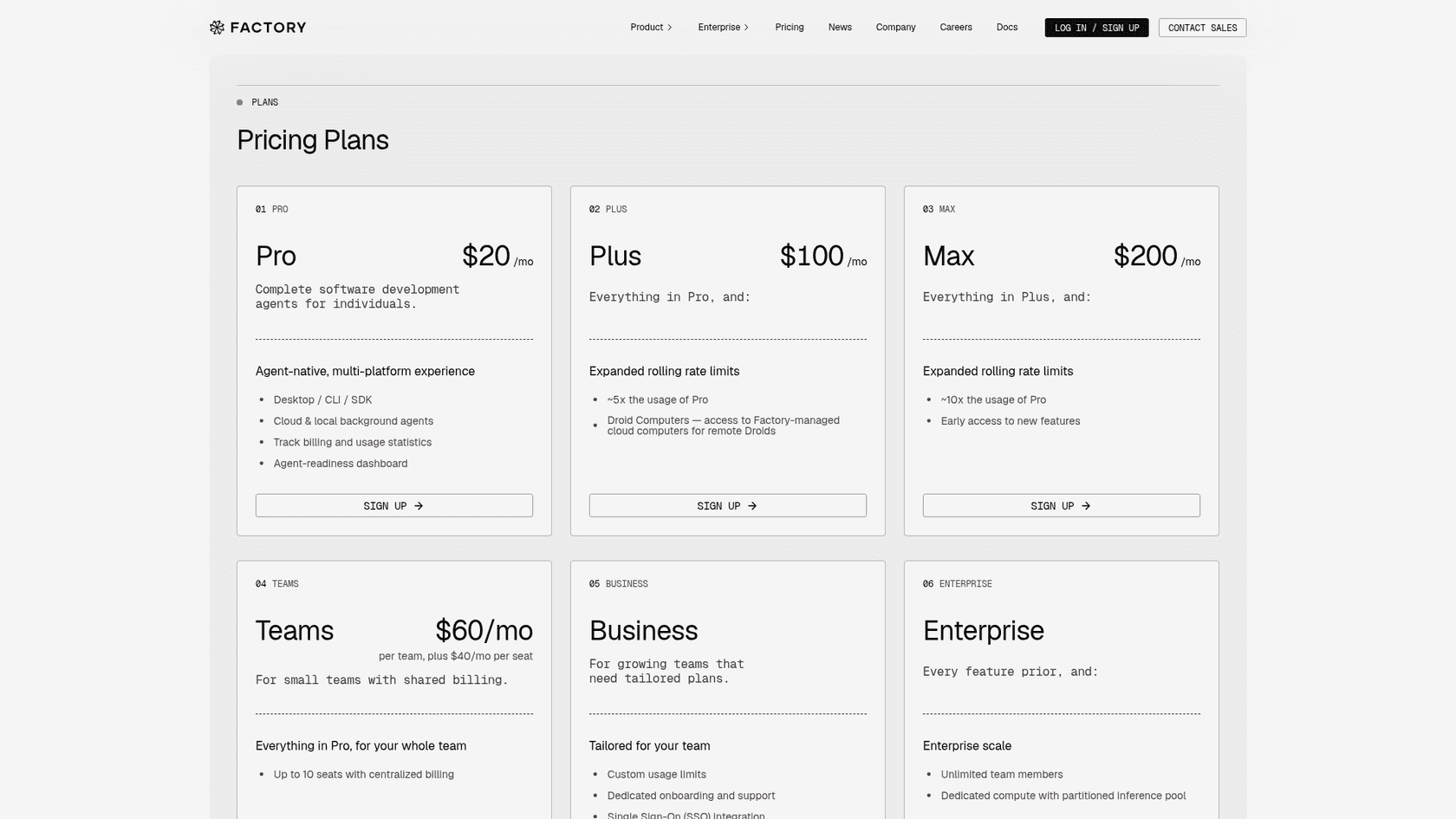Select 'Dedicated onboarding and support' text

point(692,796)
